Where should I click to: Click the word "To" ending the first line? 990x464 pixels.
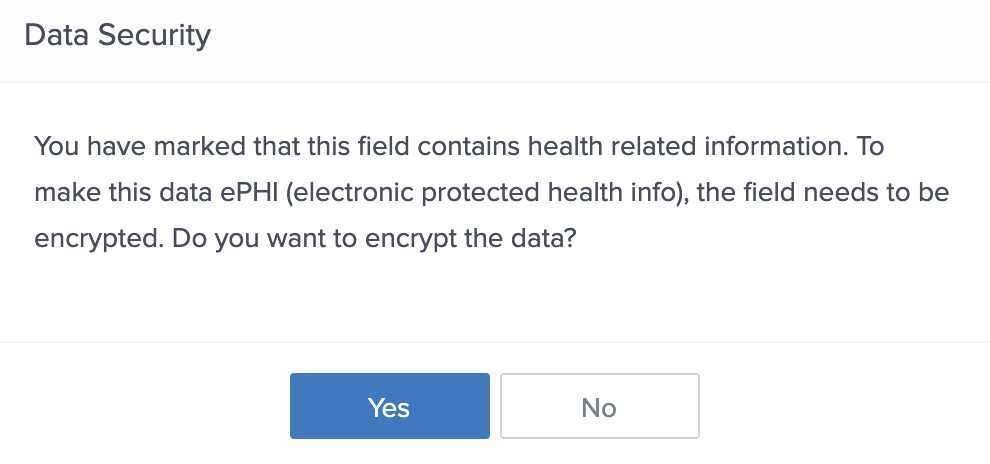coord(871,147)
